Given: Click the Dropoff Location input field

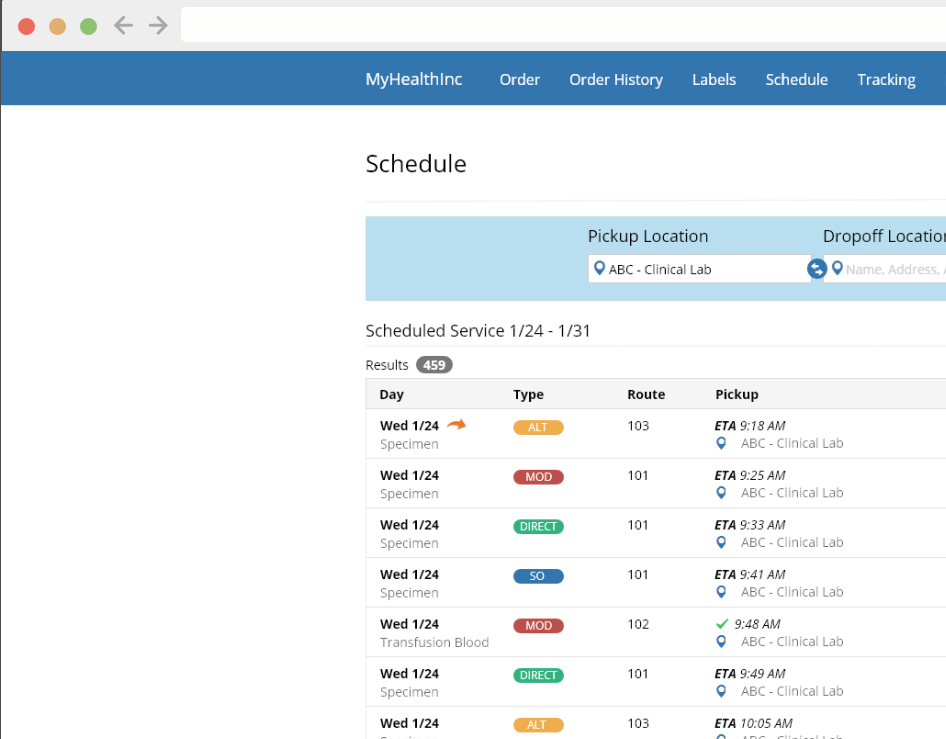Looking at the screenshot, I should click(x=890, y=269).
